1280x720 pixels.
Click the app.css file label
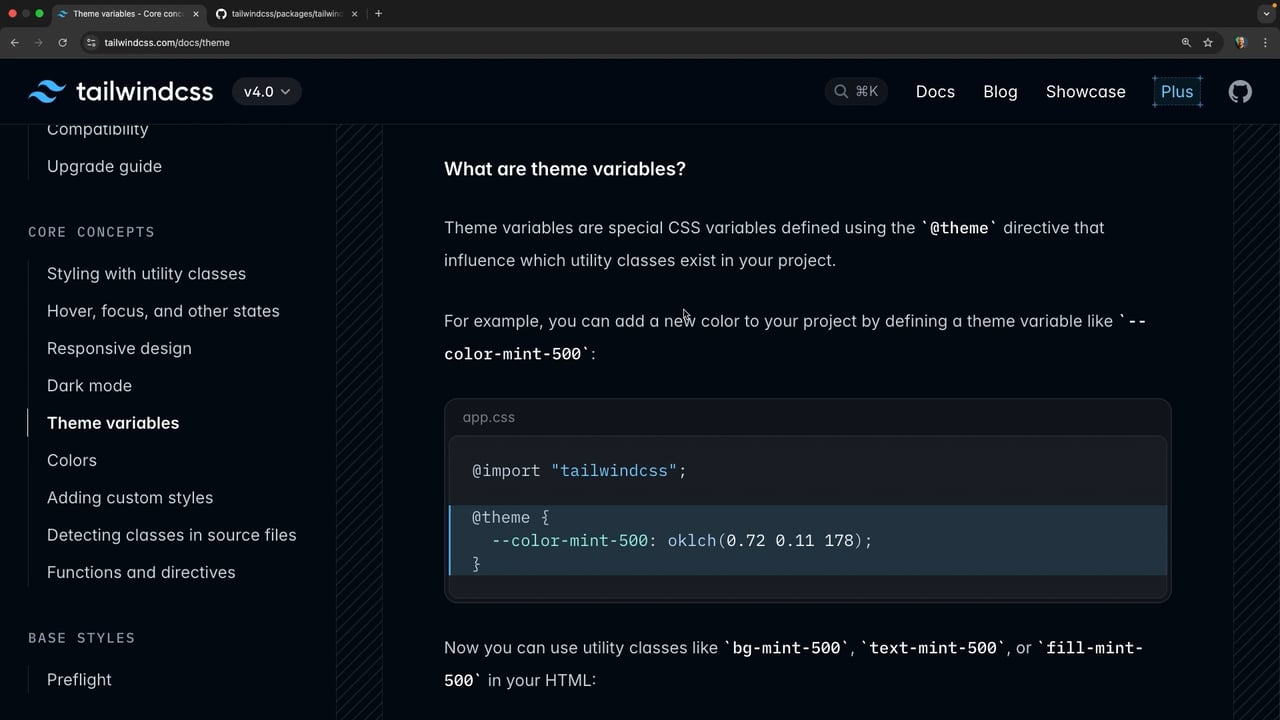pos(489,417)
